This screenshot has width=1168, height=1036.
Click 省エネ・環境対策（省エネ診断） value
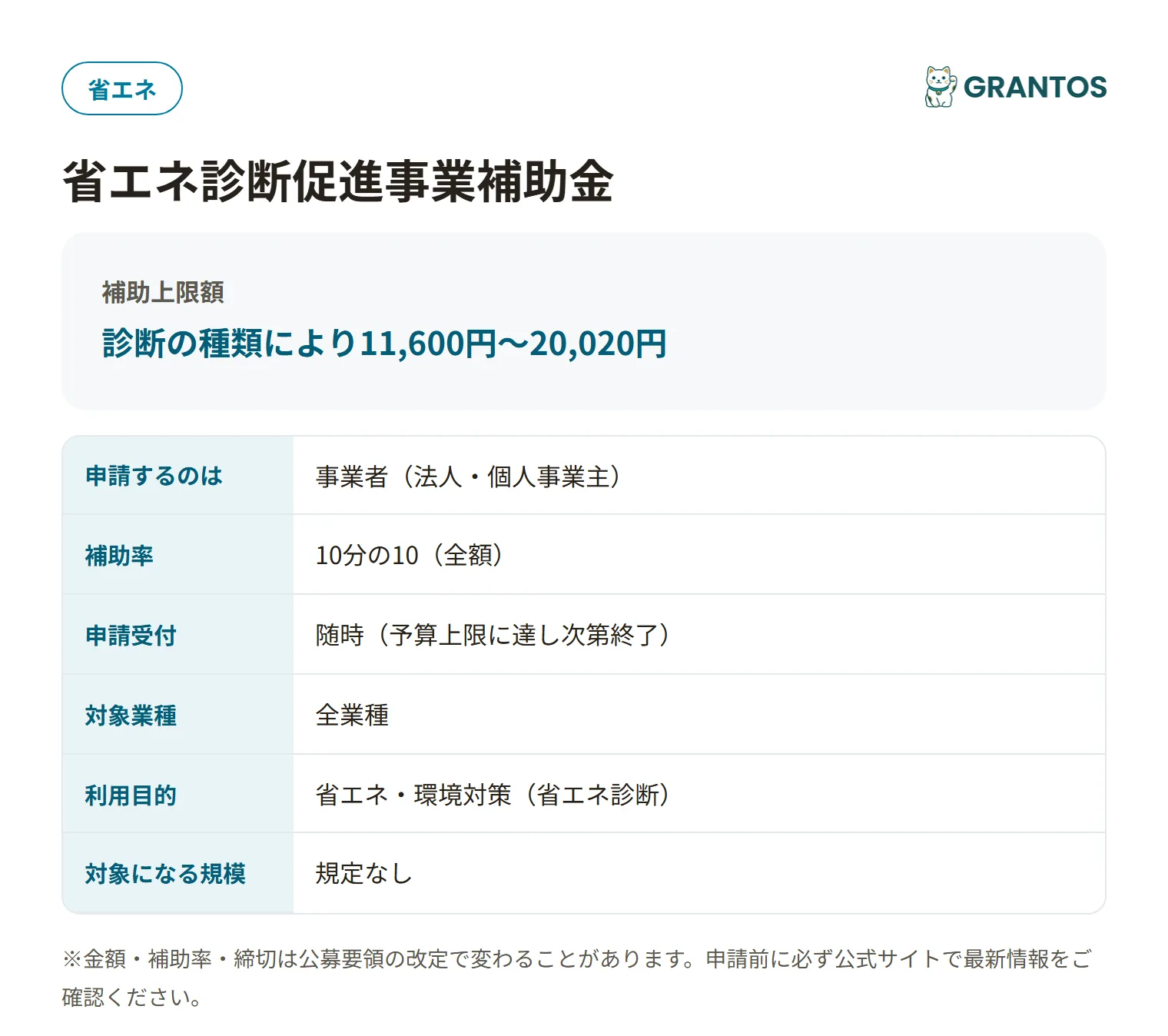[x=493, y=795]
